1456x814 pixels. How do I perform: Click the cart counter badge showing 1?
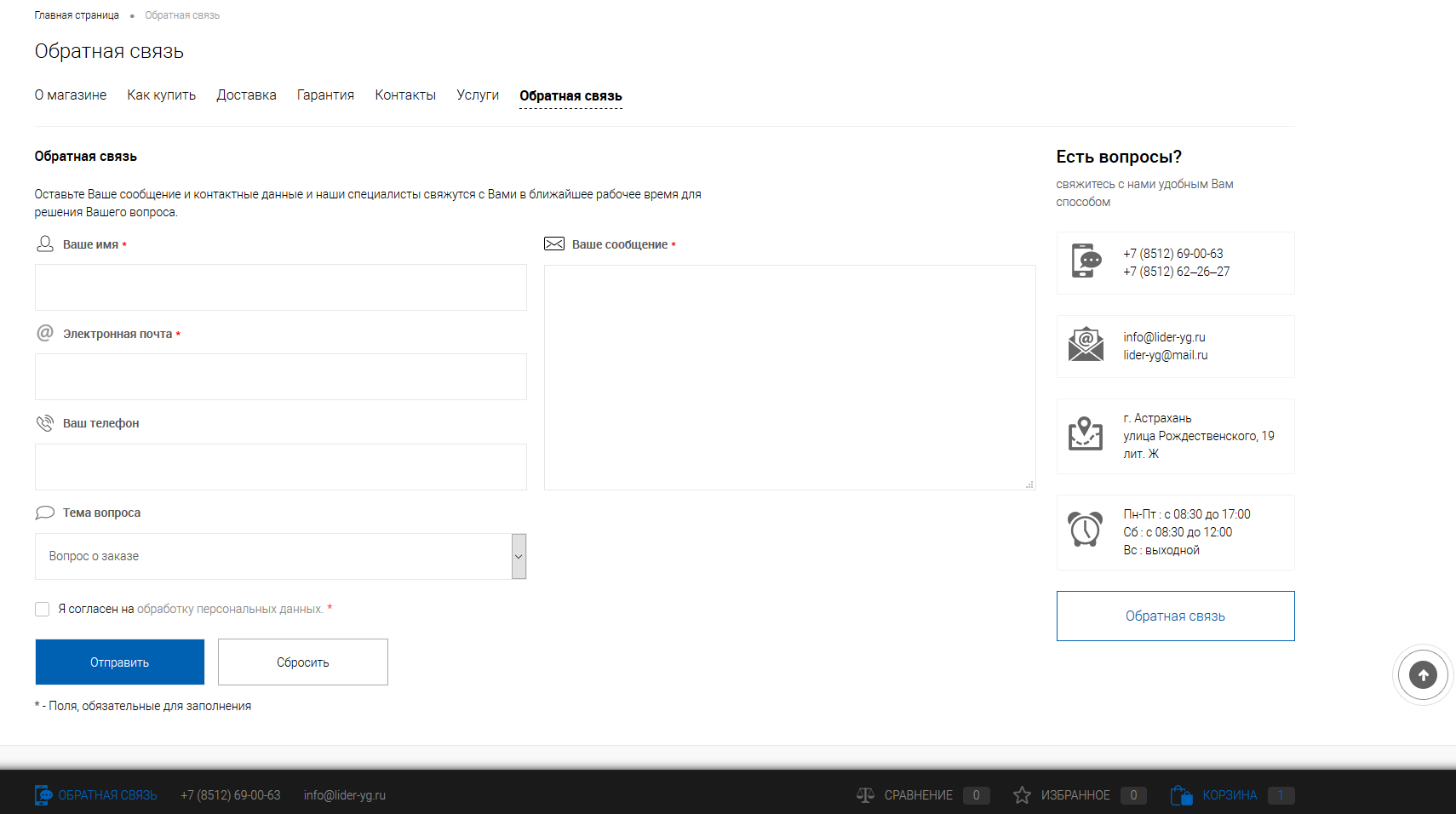(x=1281, y=795)
